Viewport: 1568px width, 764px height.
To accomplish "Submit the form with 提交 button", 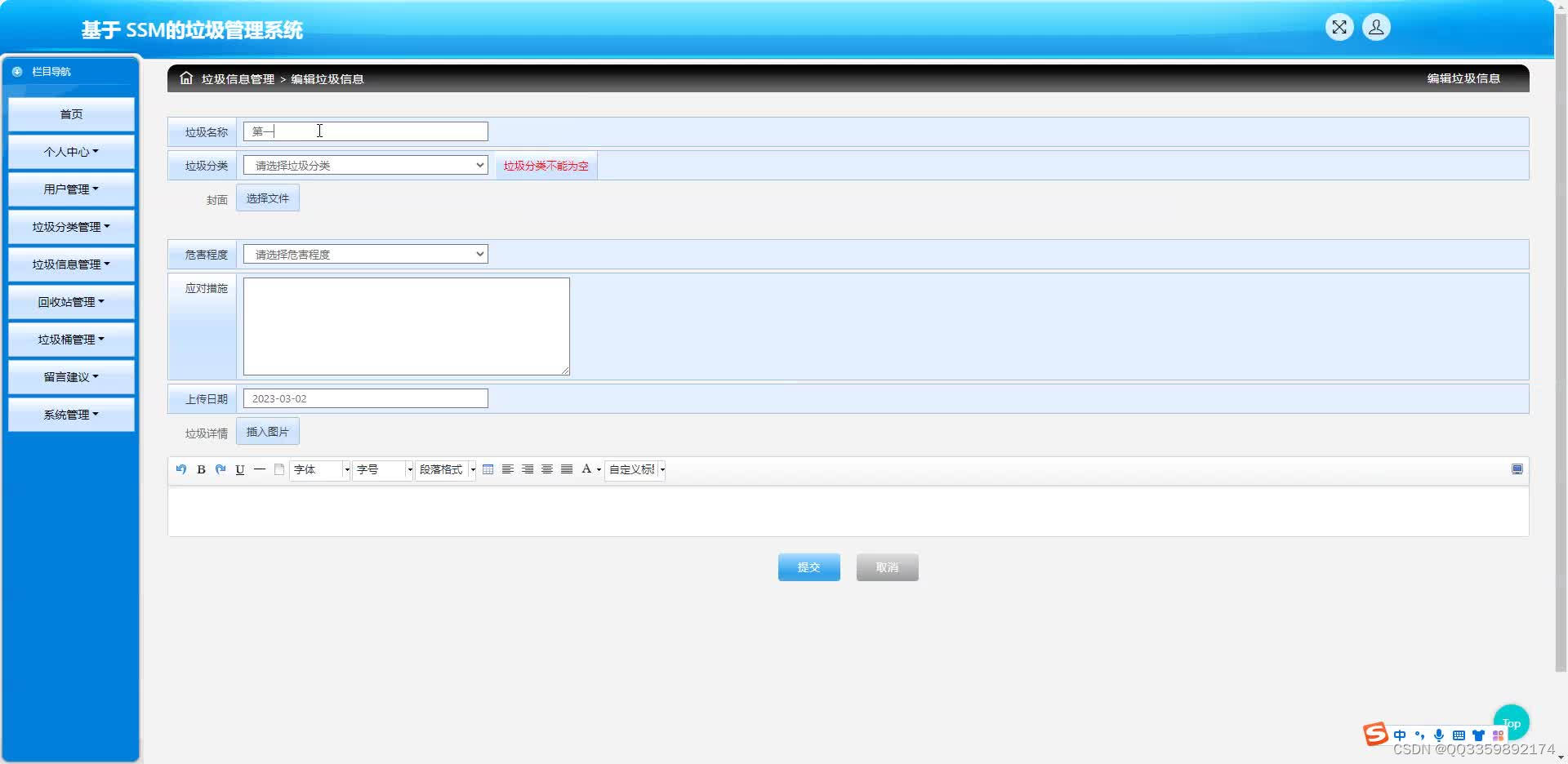I will pyautogui.click(x=808, y=567).
